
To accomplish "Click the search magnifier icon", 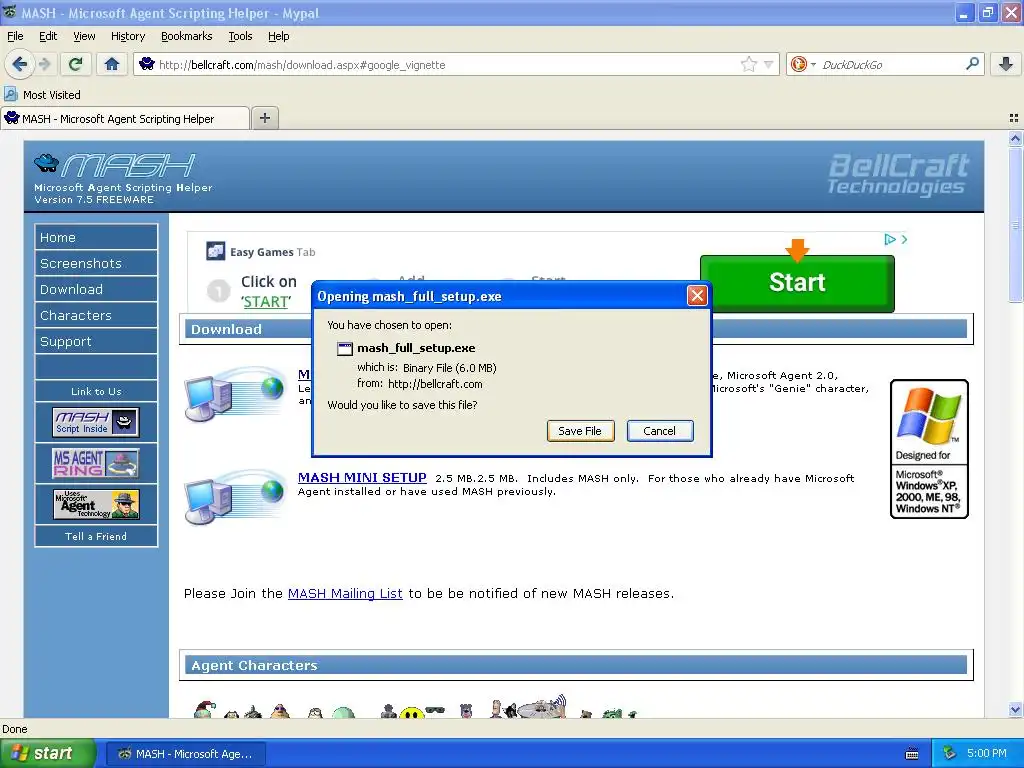I will [972, 63].
